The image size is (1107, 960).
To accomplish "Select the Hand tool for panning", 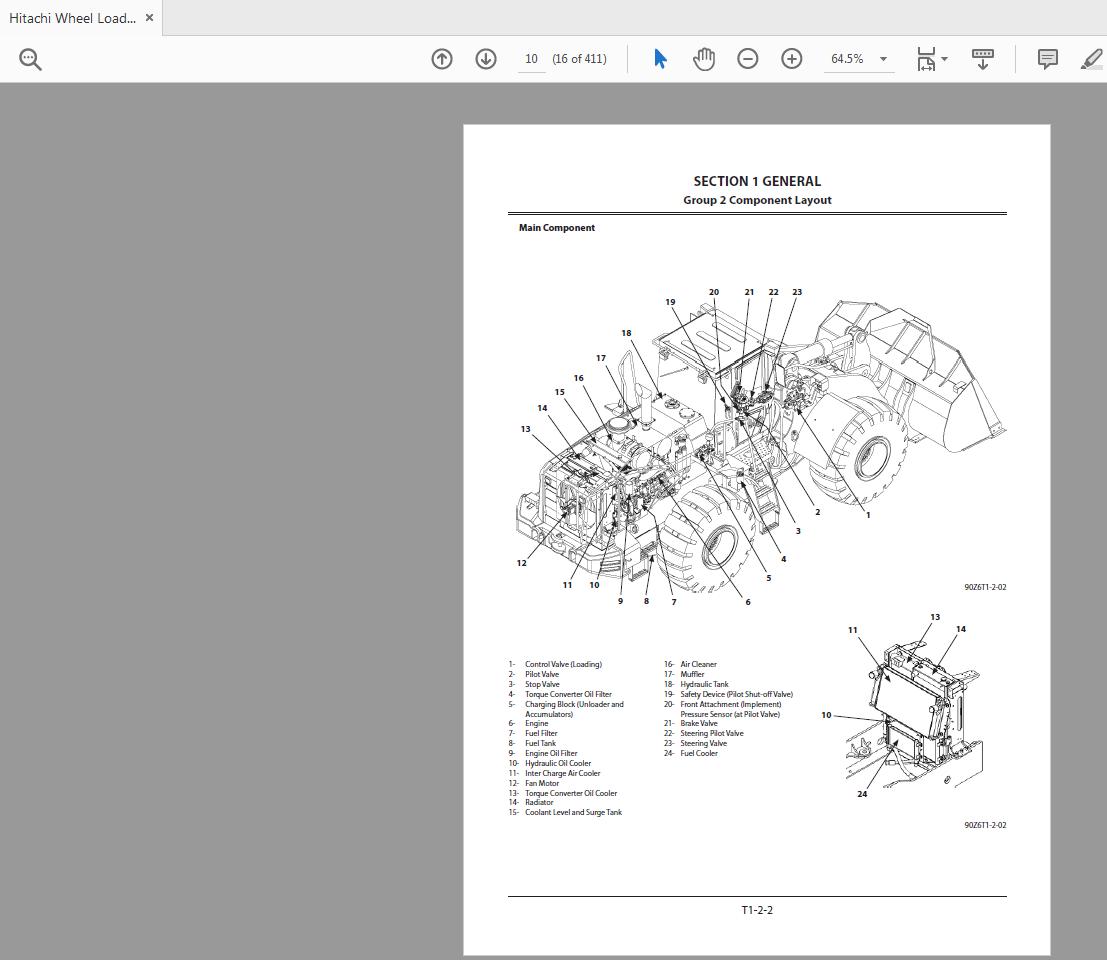I will pos(704,59).
